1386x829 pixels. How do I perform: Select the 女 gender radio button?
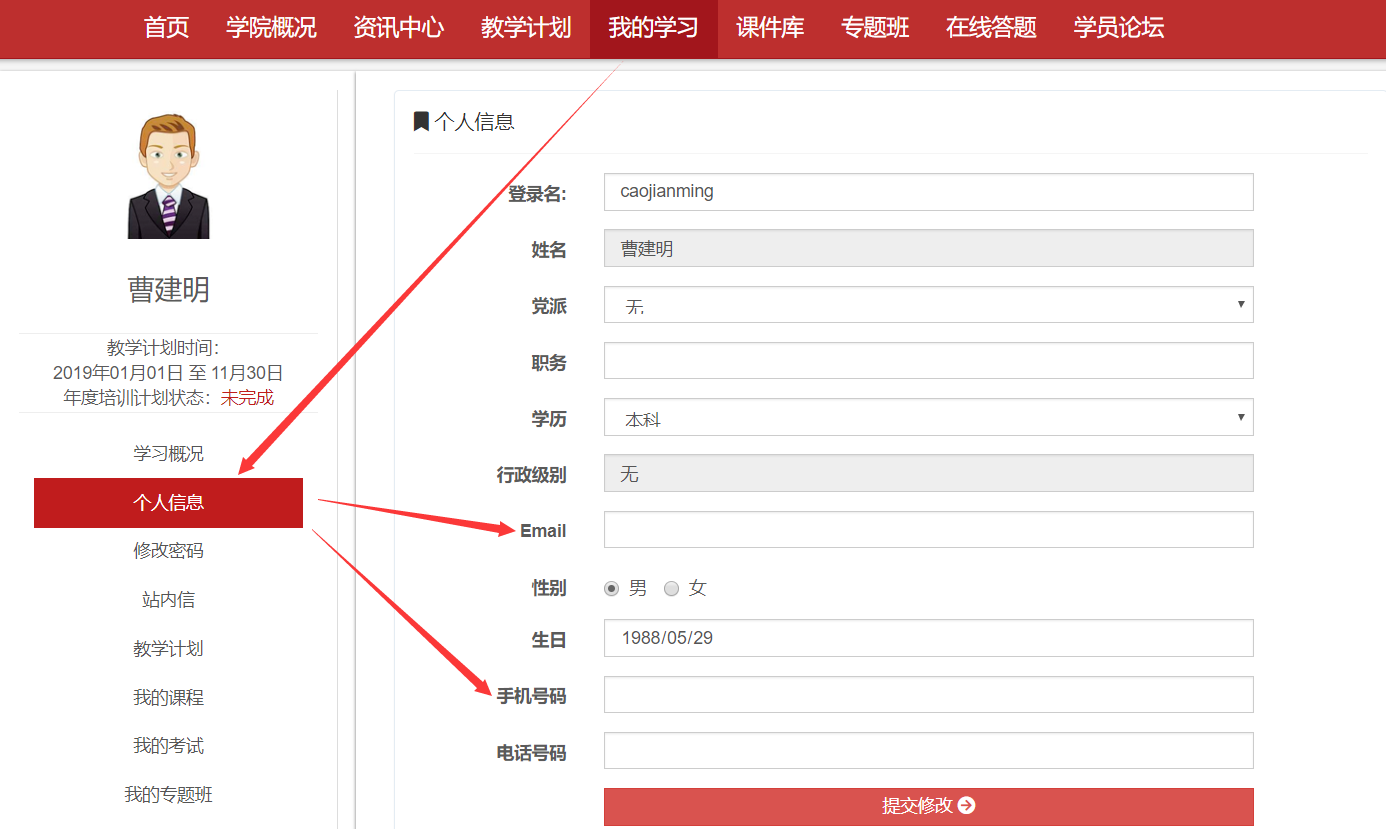(x=671, y=589)
